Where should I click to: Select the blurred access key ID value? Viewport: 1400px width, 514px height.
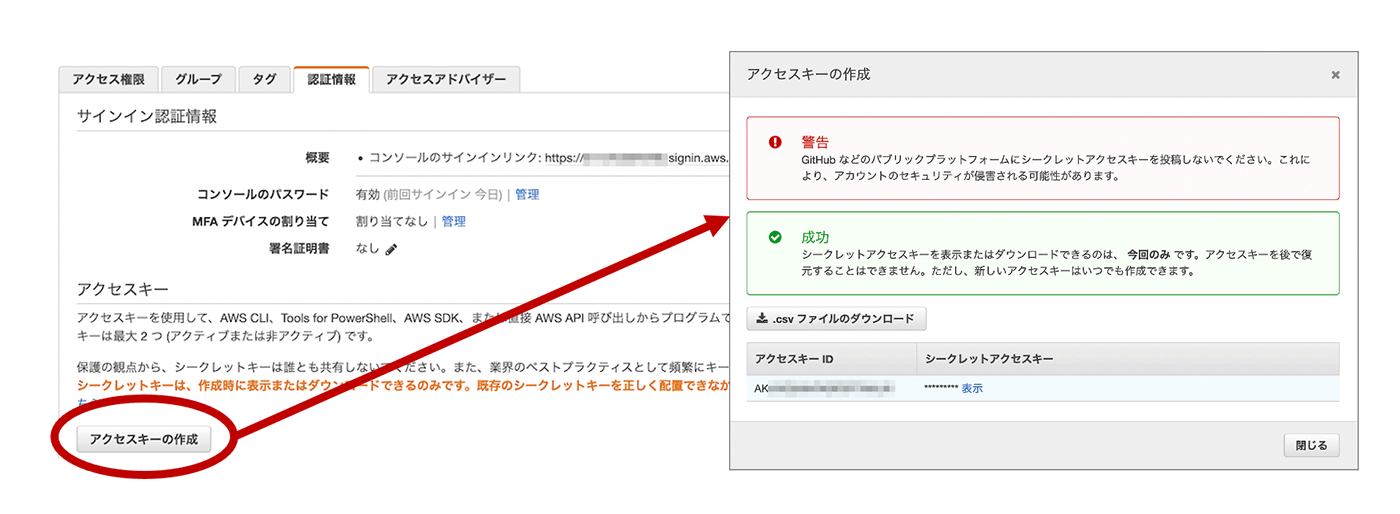pos(824,388)
